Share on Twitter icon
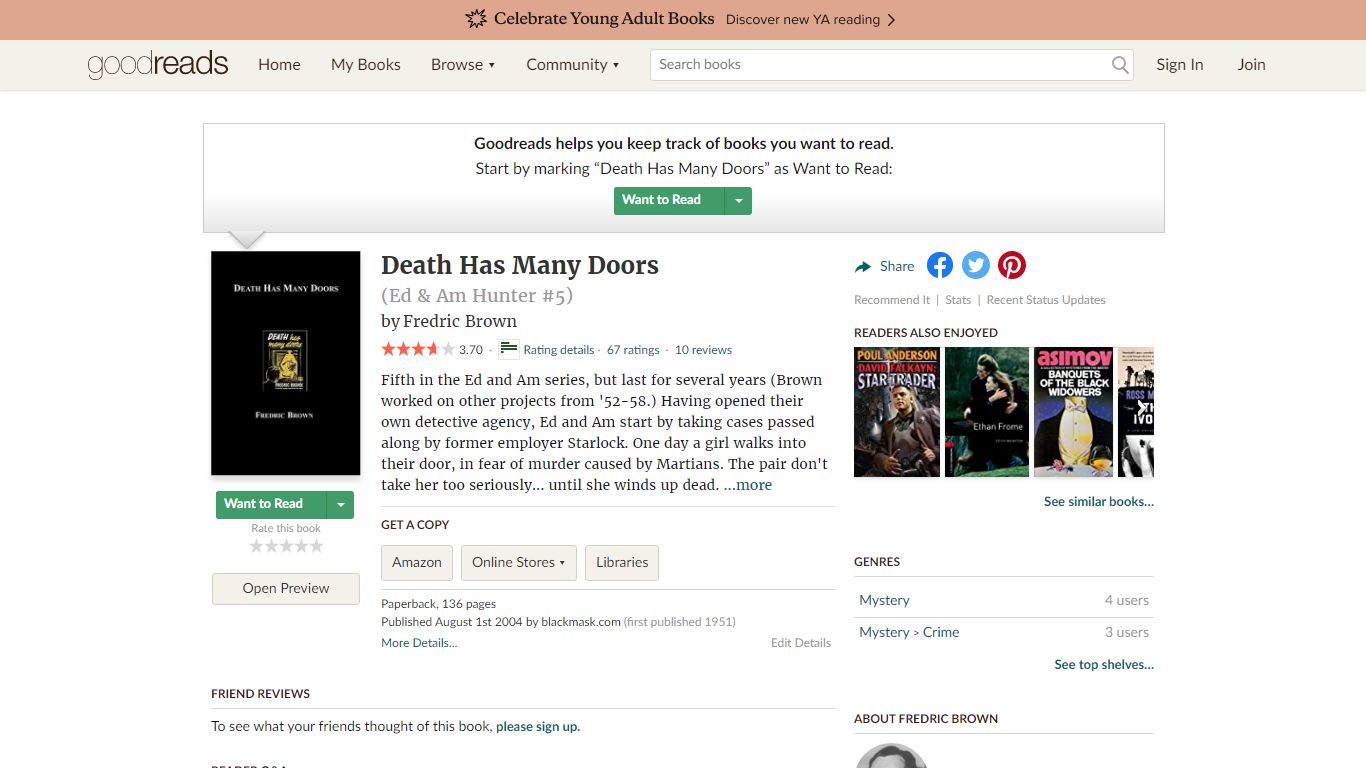 pyautogui.click(x=976, y=265)
